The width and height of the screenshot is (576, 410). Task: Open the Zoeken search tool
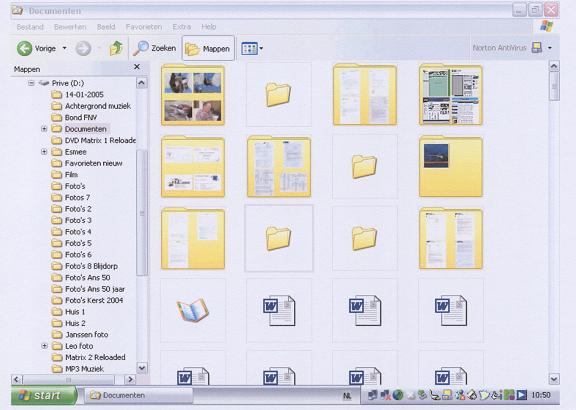[155, 48]
